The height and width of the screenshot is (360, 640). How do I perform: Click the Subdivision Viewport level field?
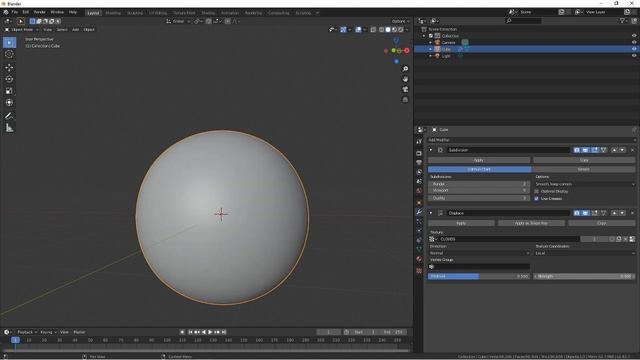pyautogui.click(x=479, y=190)
